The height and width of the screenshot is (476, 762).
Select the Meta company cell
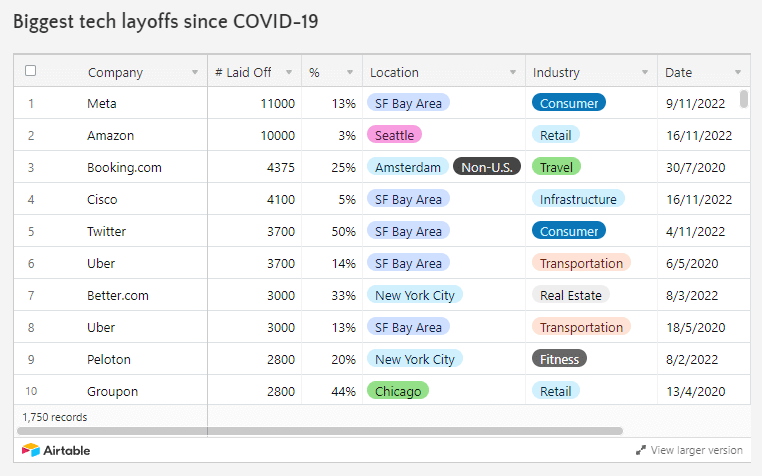102,103
